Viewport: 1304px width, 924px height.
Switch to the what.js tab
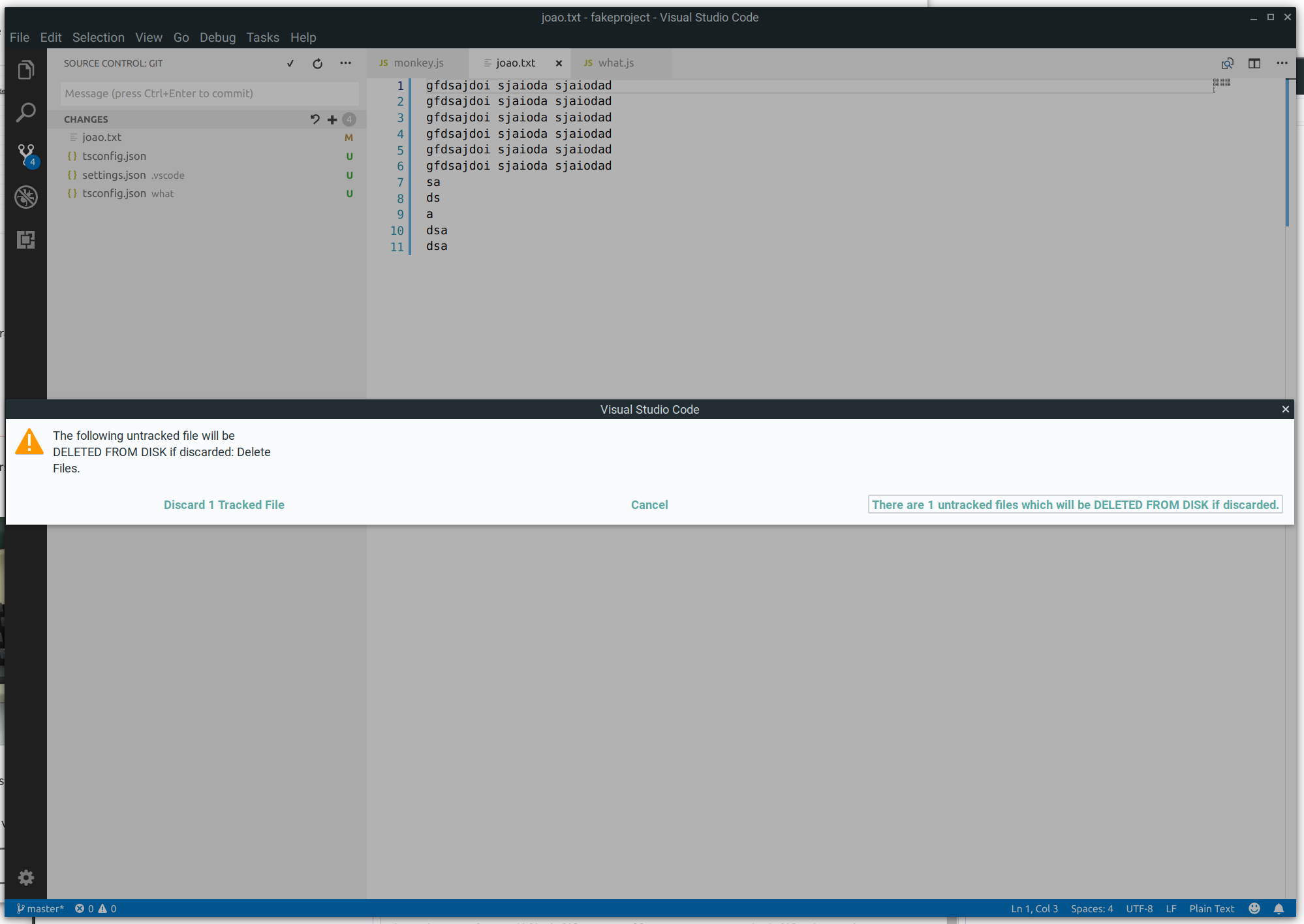(x=615, y=63)
